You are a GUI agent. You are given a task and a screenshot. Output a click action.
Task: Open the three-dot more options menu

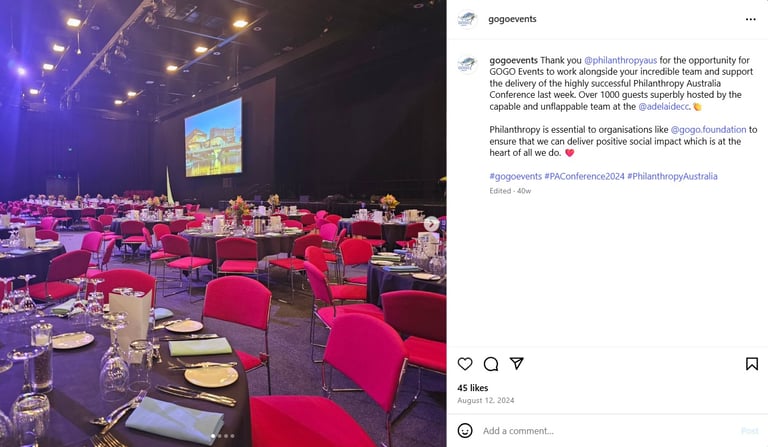point(750,19)
